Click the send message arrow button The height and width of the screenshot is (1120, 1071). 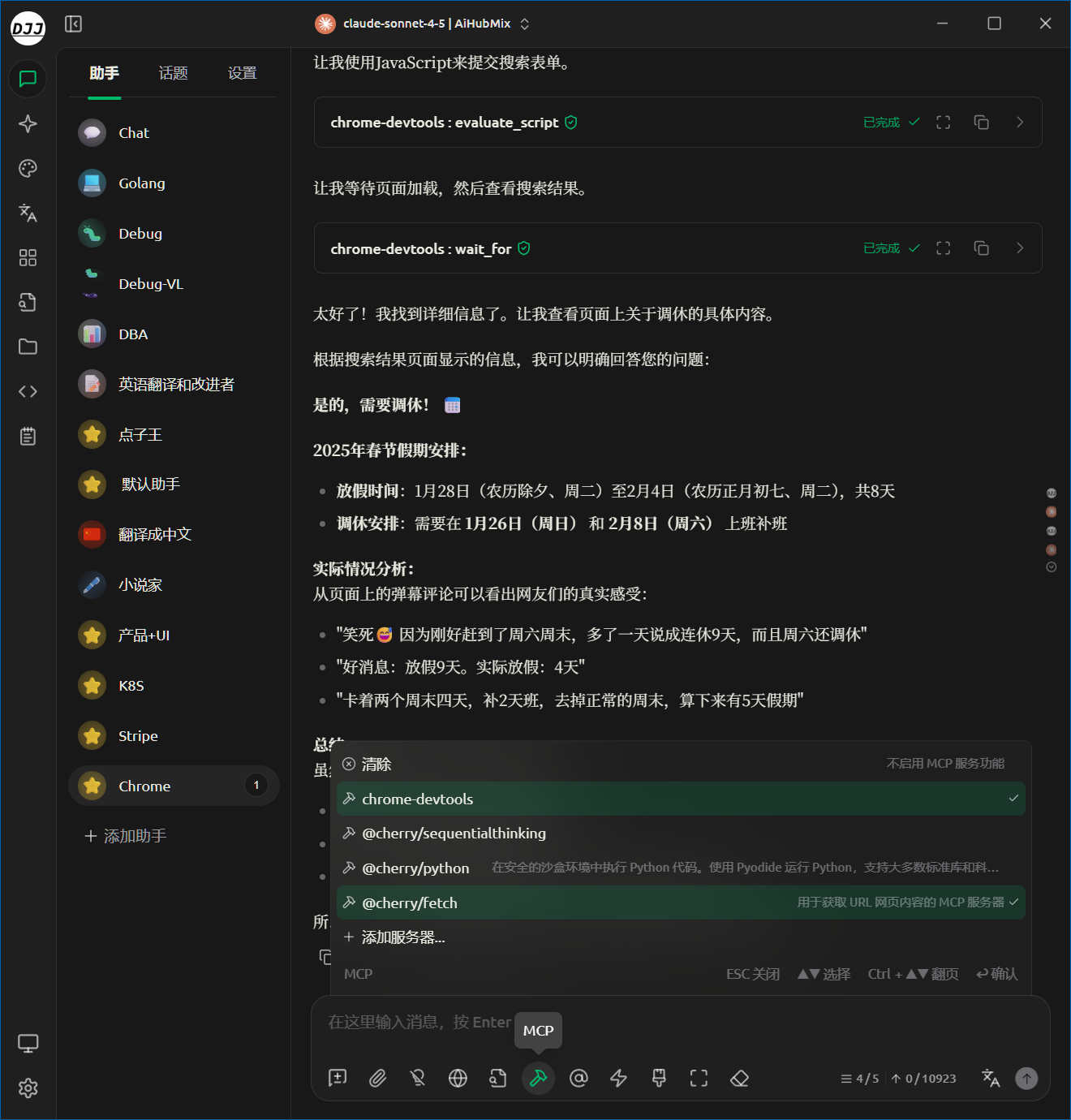pos(1026,1078)
